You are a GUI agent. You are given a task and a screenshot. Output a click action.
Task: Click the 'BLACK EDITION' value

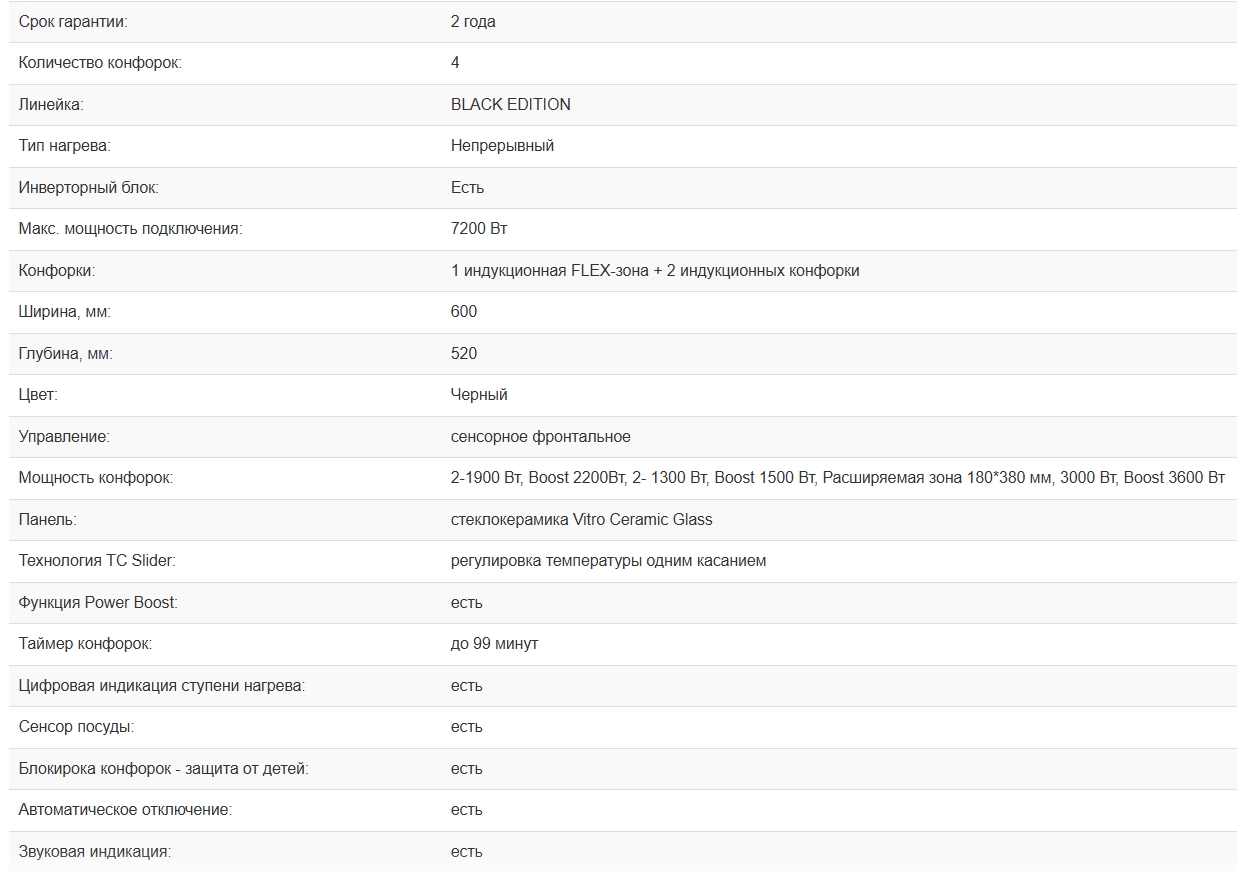pyautogui.click(x=510, y=104)
